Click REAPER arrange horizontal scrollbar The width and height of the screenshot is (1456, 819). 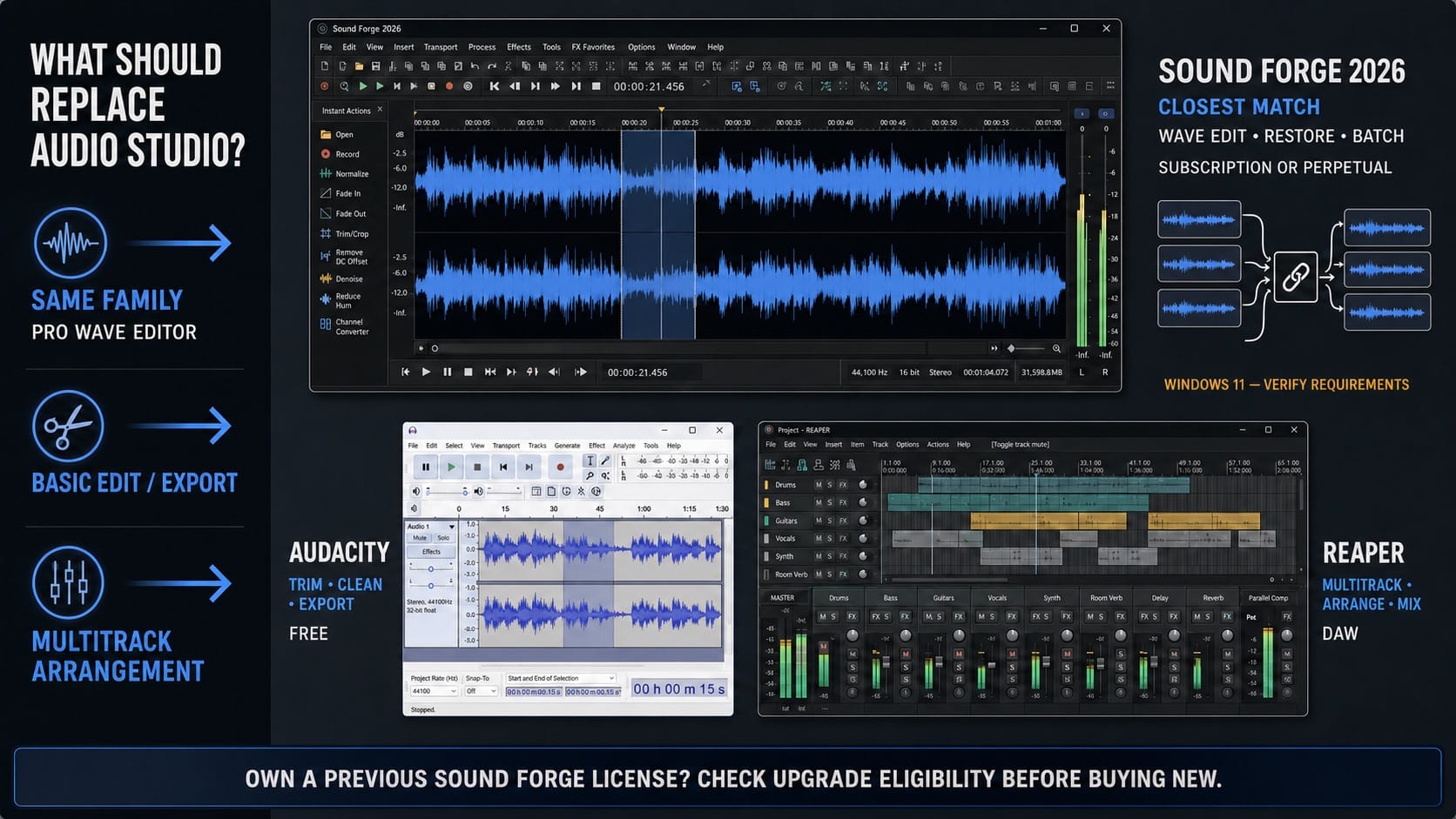pyautogui.click(x=949, y=580)
